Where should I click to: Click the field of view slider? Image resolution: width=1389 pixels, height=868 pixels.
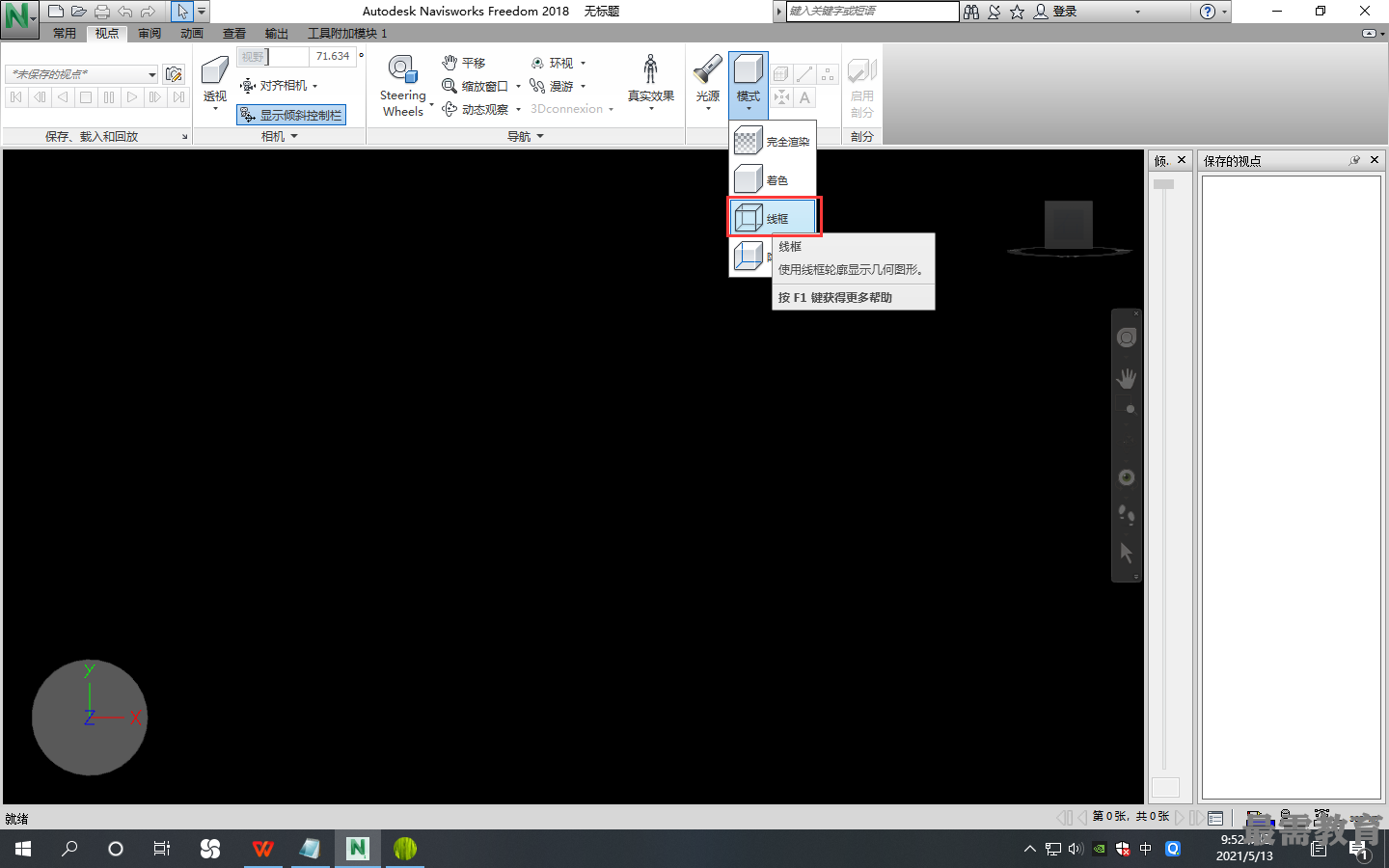coord(274,57)
